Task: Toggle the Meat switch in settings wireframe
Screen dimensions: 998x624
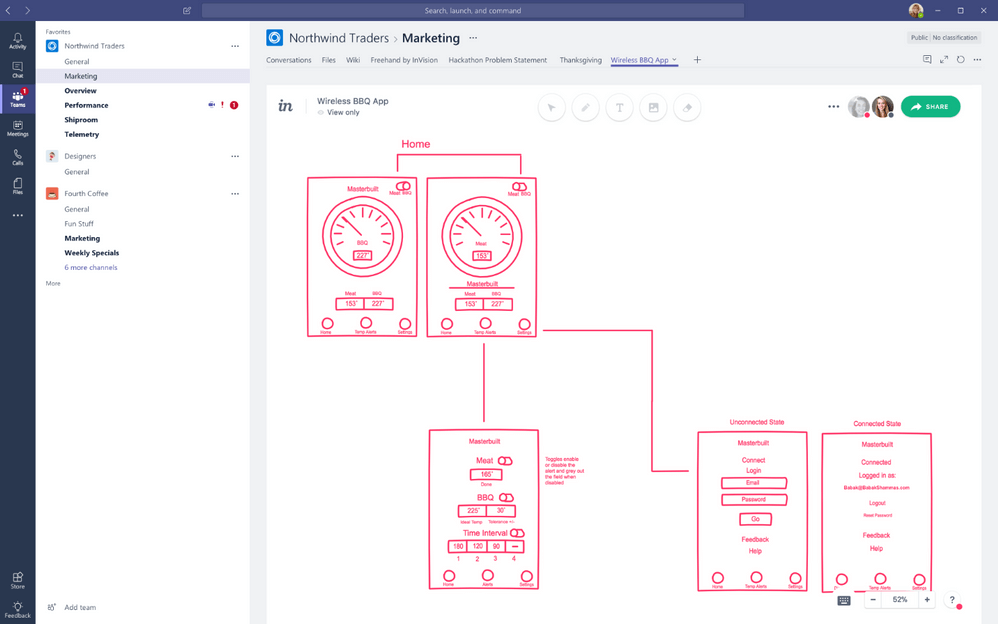Action: click(x=506, y=461)
